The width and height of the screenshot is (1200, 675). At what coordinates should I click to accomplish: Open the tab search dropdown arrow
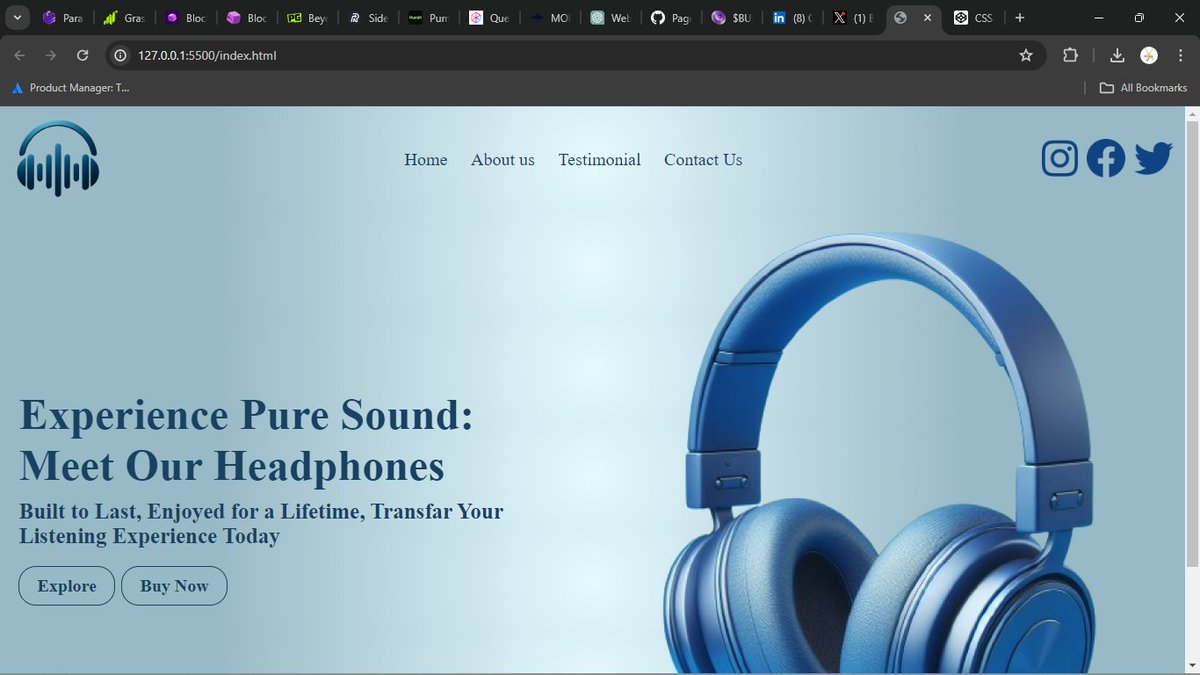[17, 18]
